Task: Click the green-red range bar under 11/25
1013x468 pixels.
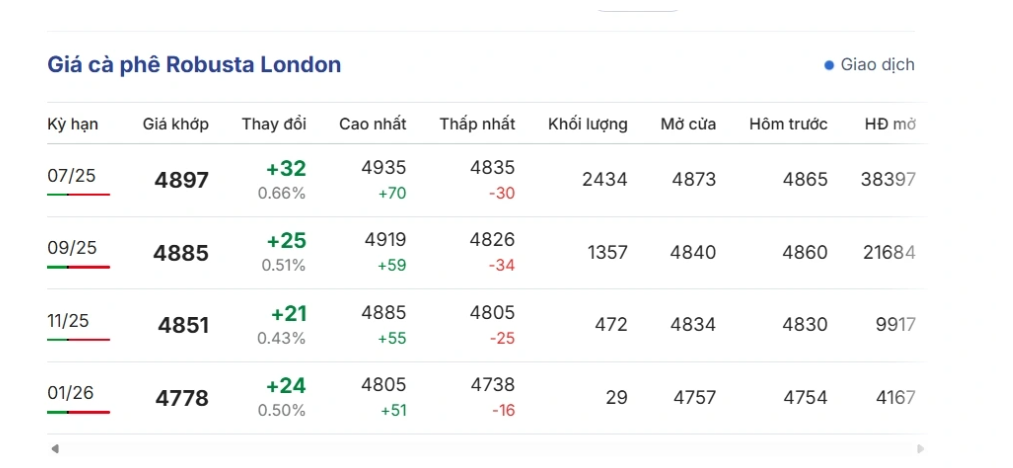Action: coord(78,339)
